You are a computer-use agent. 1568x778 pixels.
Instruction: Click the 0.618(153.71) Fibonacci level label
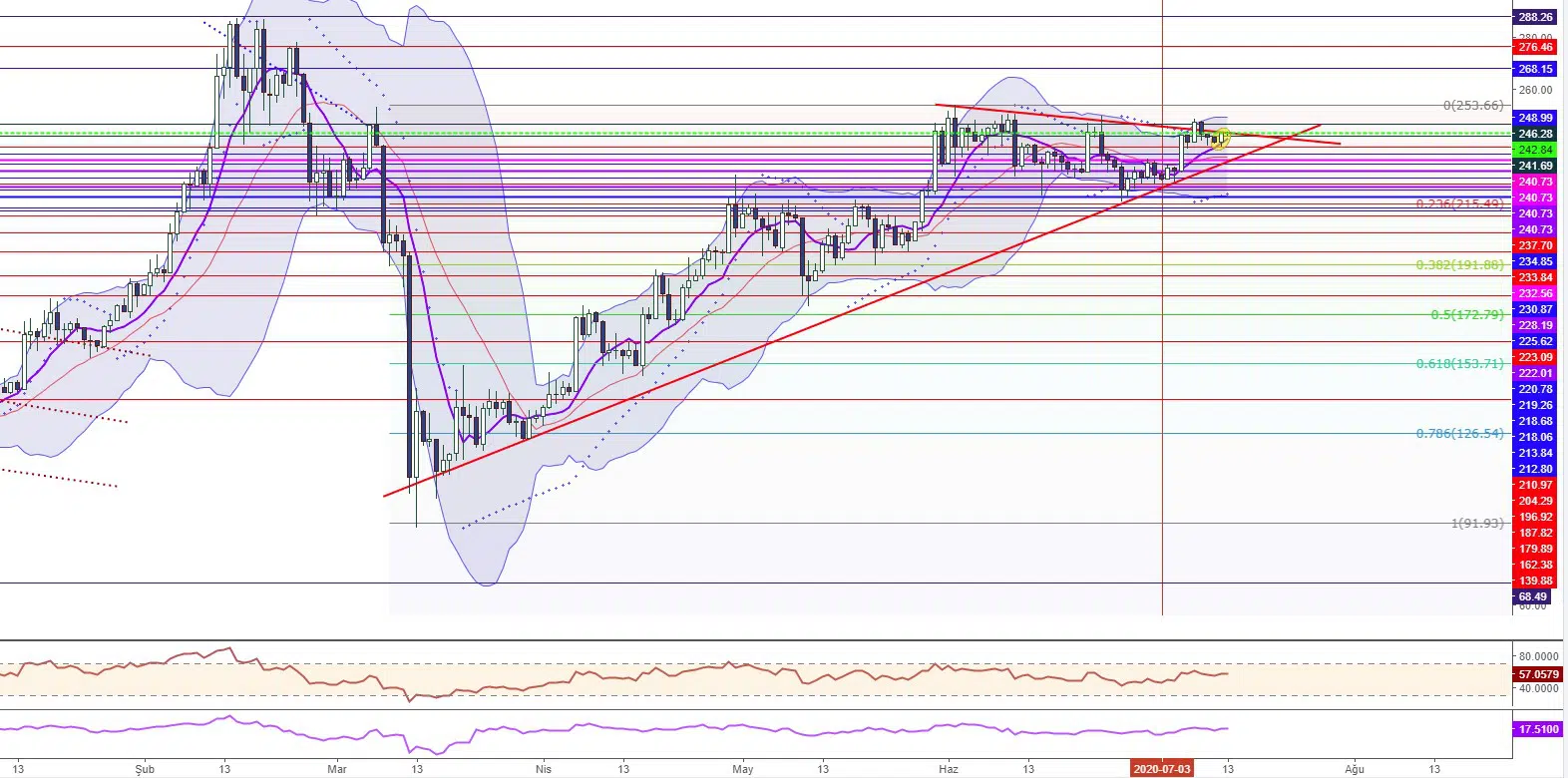click(x=1458, y=364)
